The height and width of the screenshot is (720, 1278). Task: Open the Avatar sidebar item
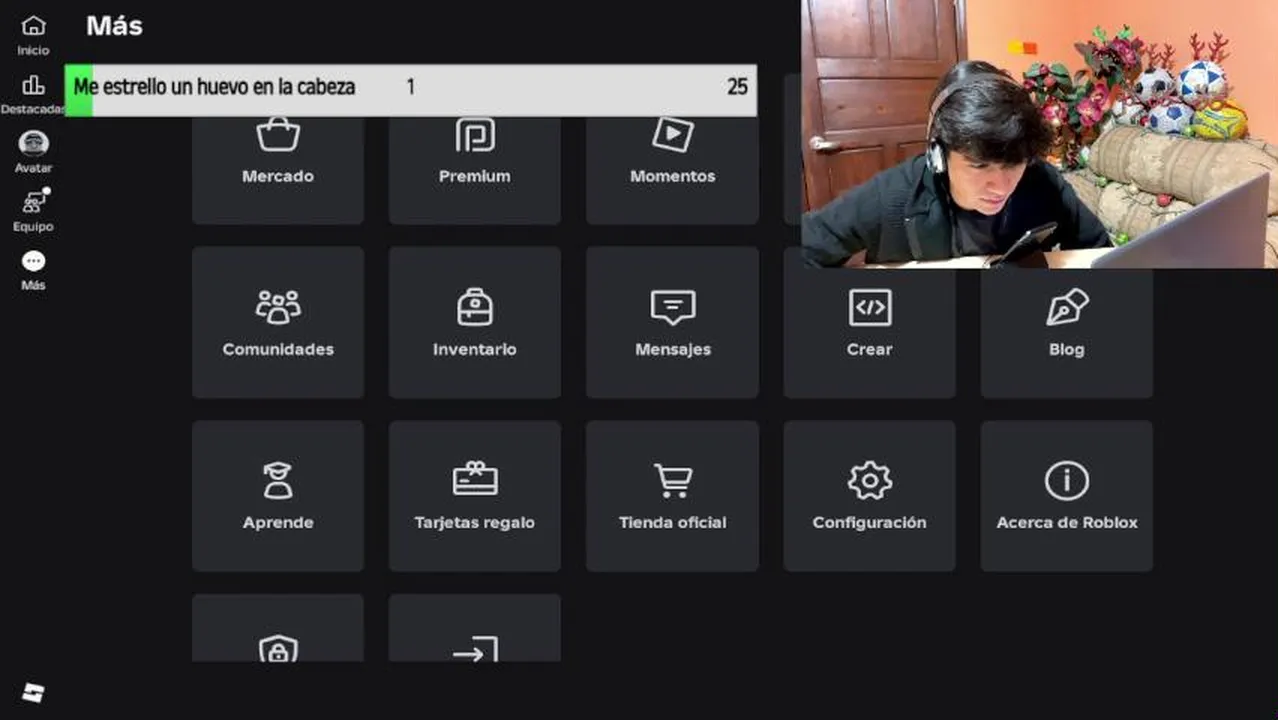point(33,152)
